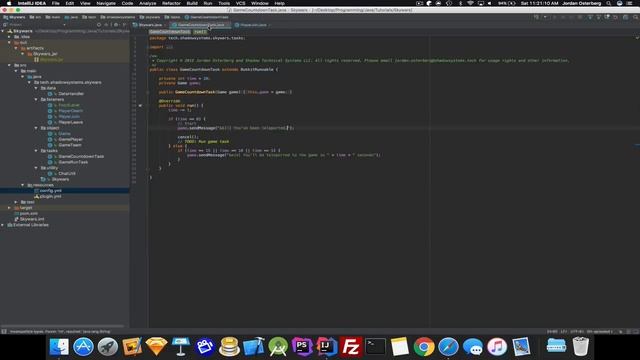Select config.yml in resources
Image resolution: width=640 pixels, height=360 pixels.
click(51, 191)
